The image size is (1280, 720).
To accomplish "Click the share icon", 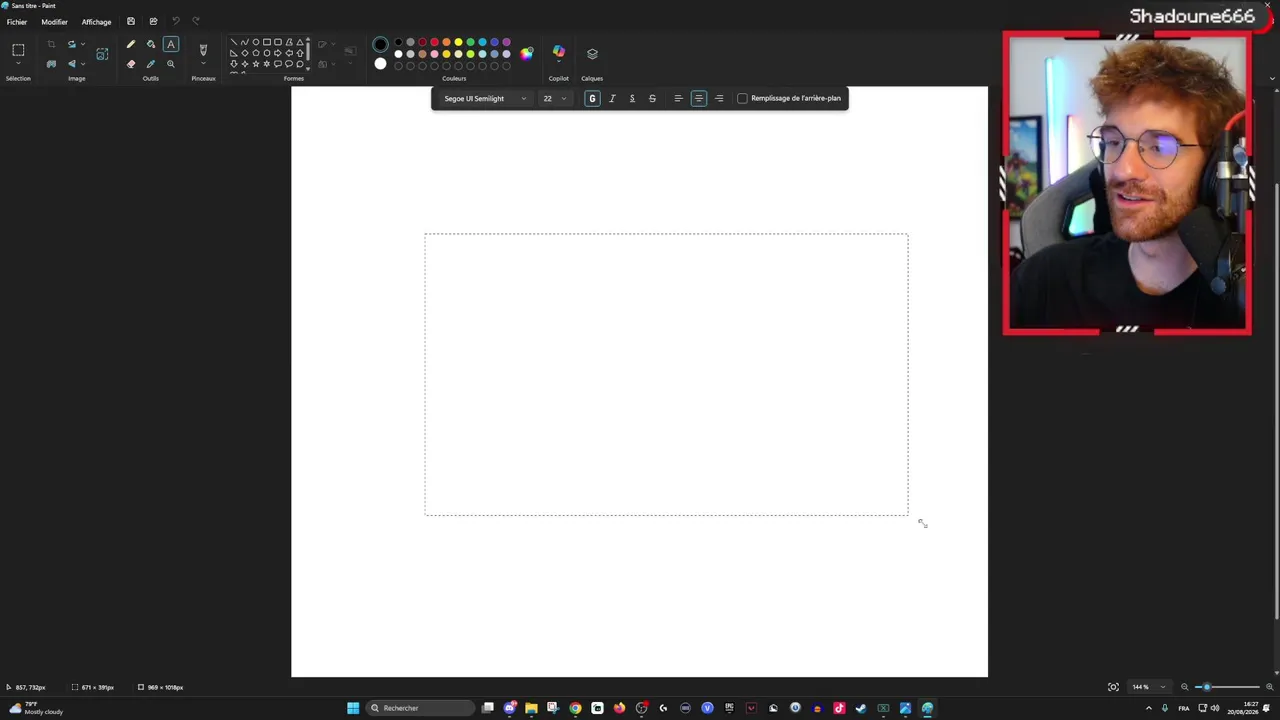I will click(x=153, y=21).
